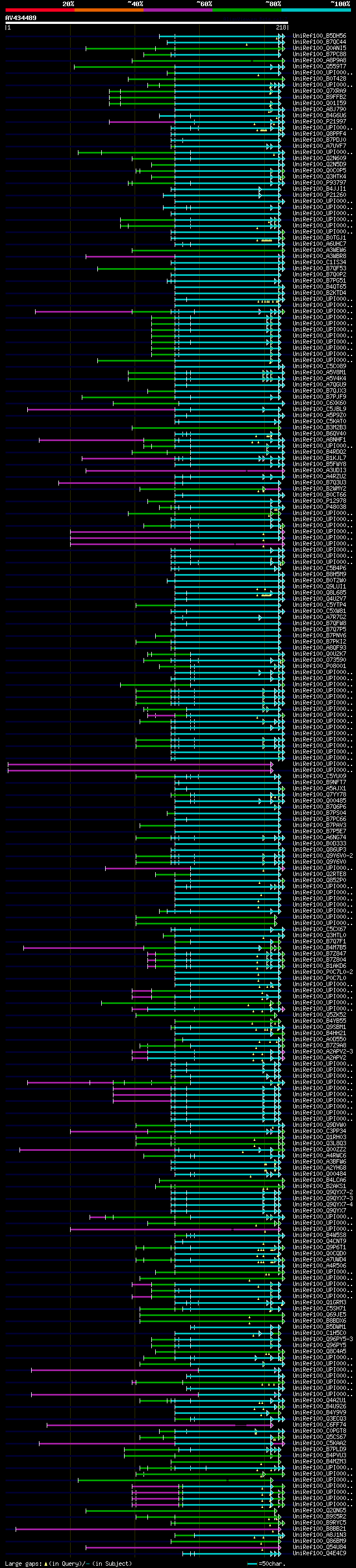Select the UniRef100_P21997 label
Viewport: 356px width, 1568px height.
(319, 122)
